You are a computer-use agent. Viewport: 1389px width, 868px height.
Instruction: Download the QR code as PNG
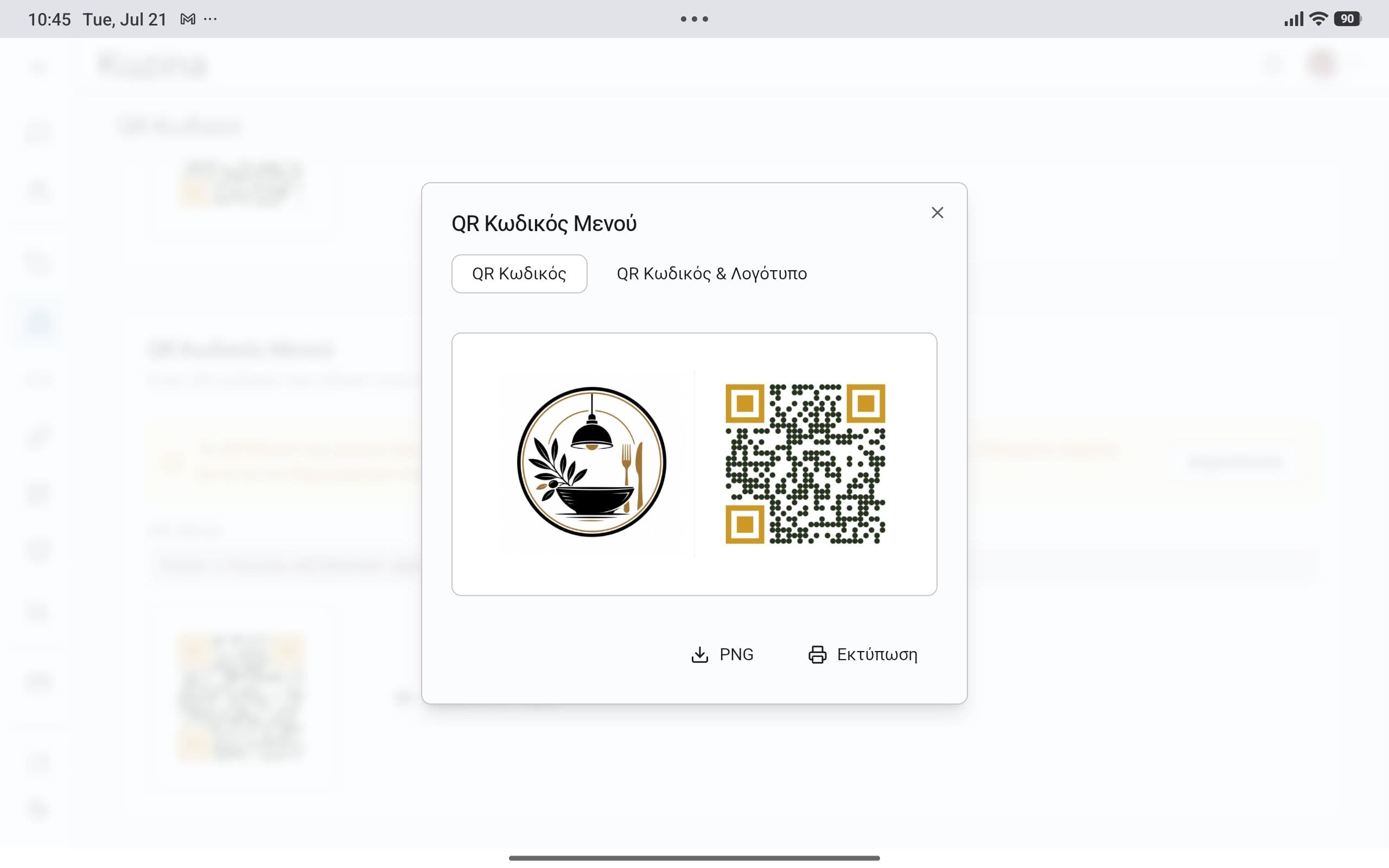722,654
